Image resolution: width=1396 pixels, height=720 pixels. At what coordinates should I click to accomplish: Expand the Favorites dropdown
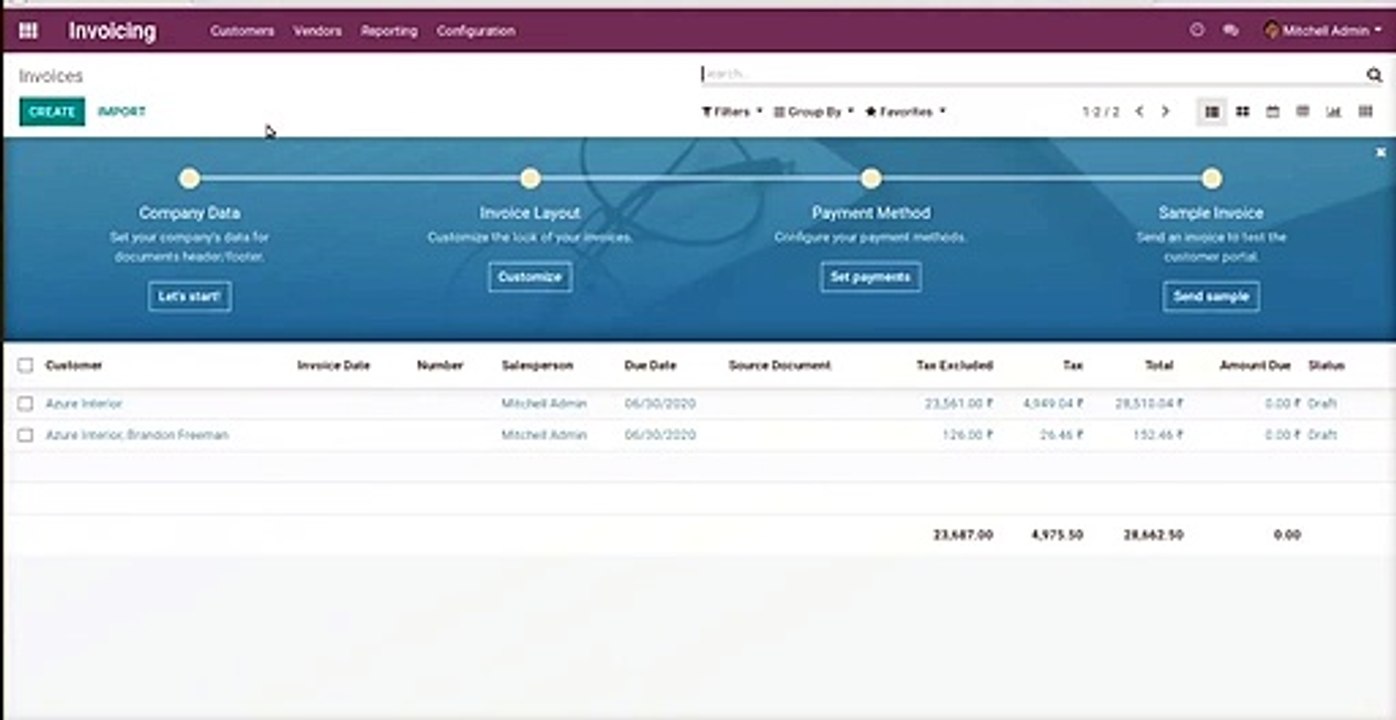pyautogui.click(x=905, y=112)
